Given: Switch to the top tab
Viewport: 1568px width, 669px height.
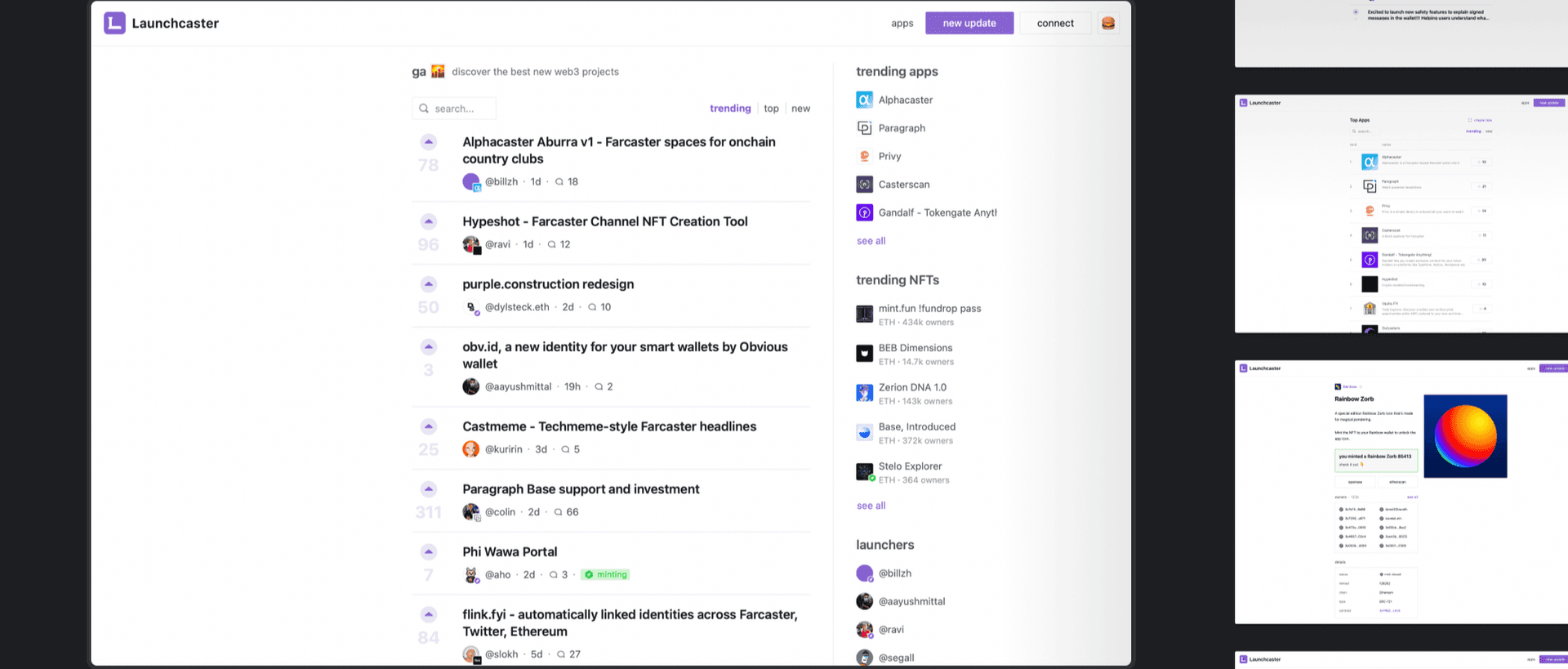Looking at the screenshot, I should (771, 109).
